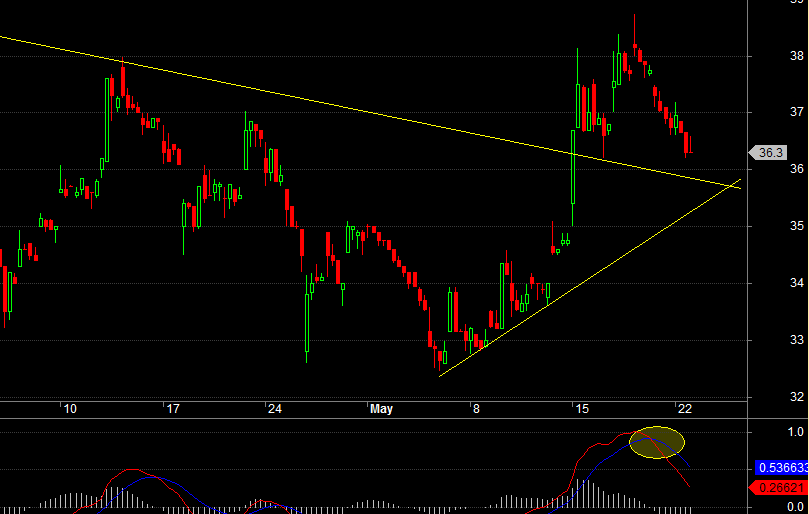Select date axis marker 17
This screenshot has height=514, width=809.
[173, 409]
